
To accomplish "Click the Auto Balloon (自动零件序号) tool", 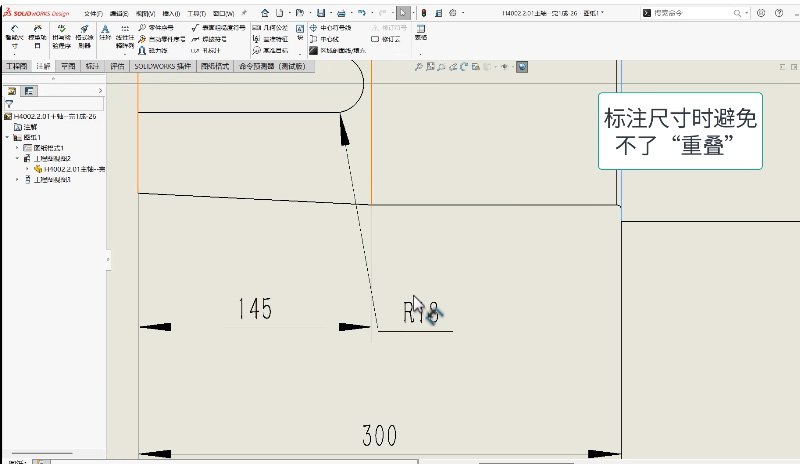I will click(x=161, y=39).
